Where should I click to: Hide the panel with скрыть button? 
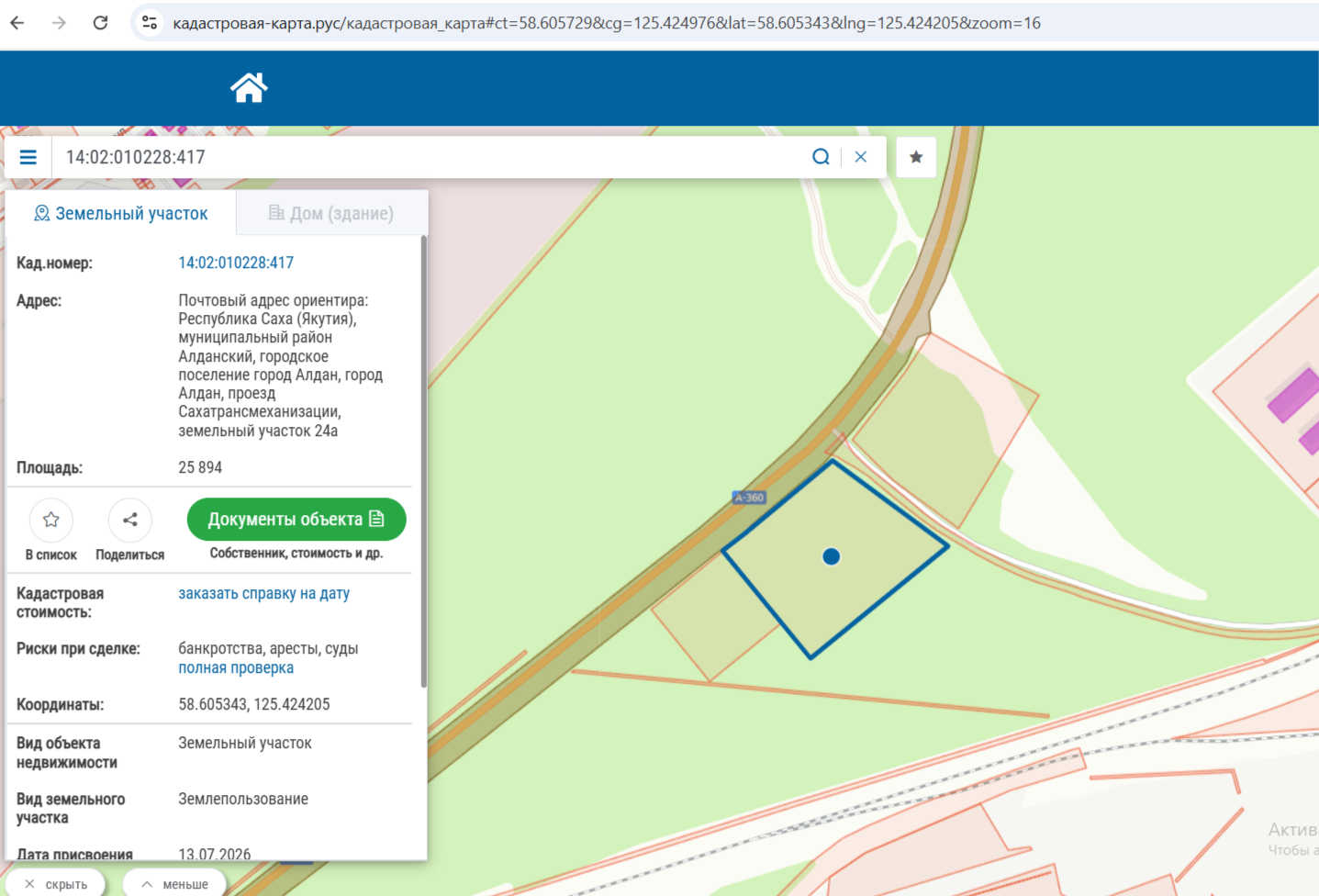click(x=56, y=884)
